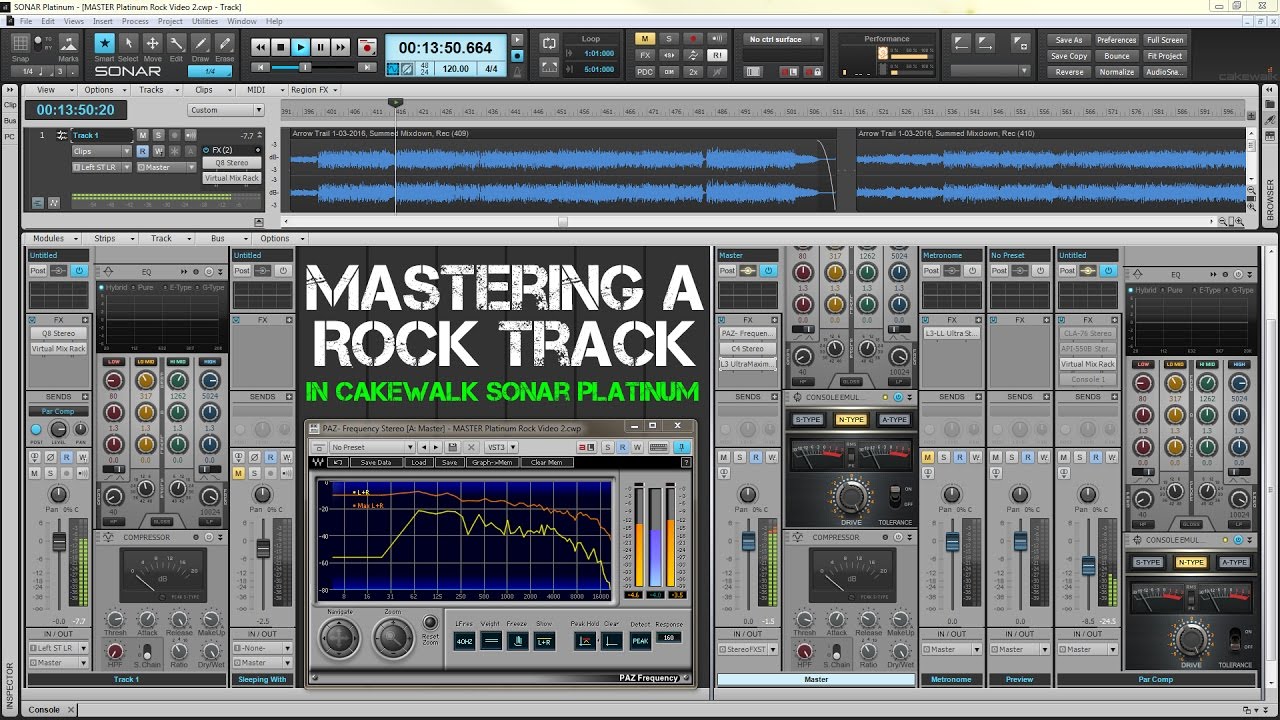Choose the Select tool
Screen dimensions: 1280x720
click(128, 44)
